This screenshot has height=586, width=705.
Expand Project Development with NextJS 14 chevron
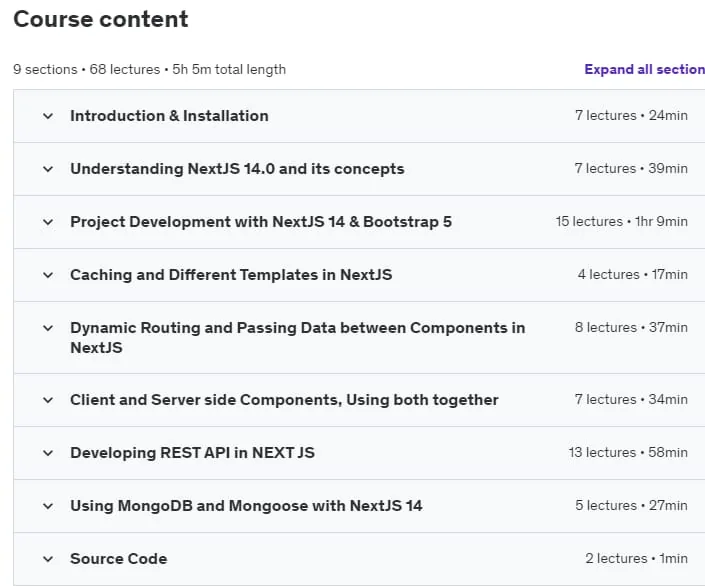(x=48, y=222)
